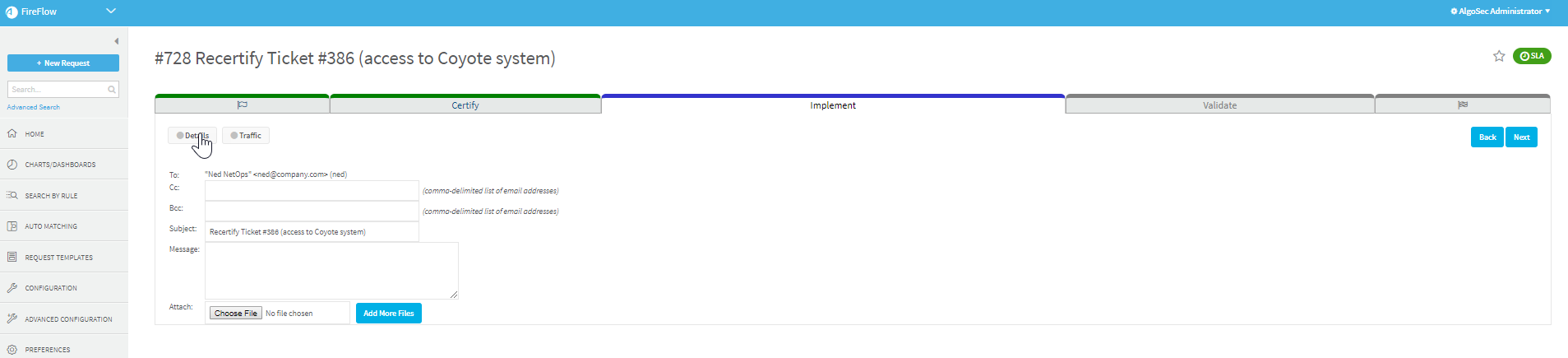Star this ticket as favorite
The width and height of the screenshot is (1568, 358).
[1498, 56]
